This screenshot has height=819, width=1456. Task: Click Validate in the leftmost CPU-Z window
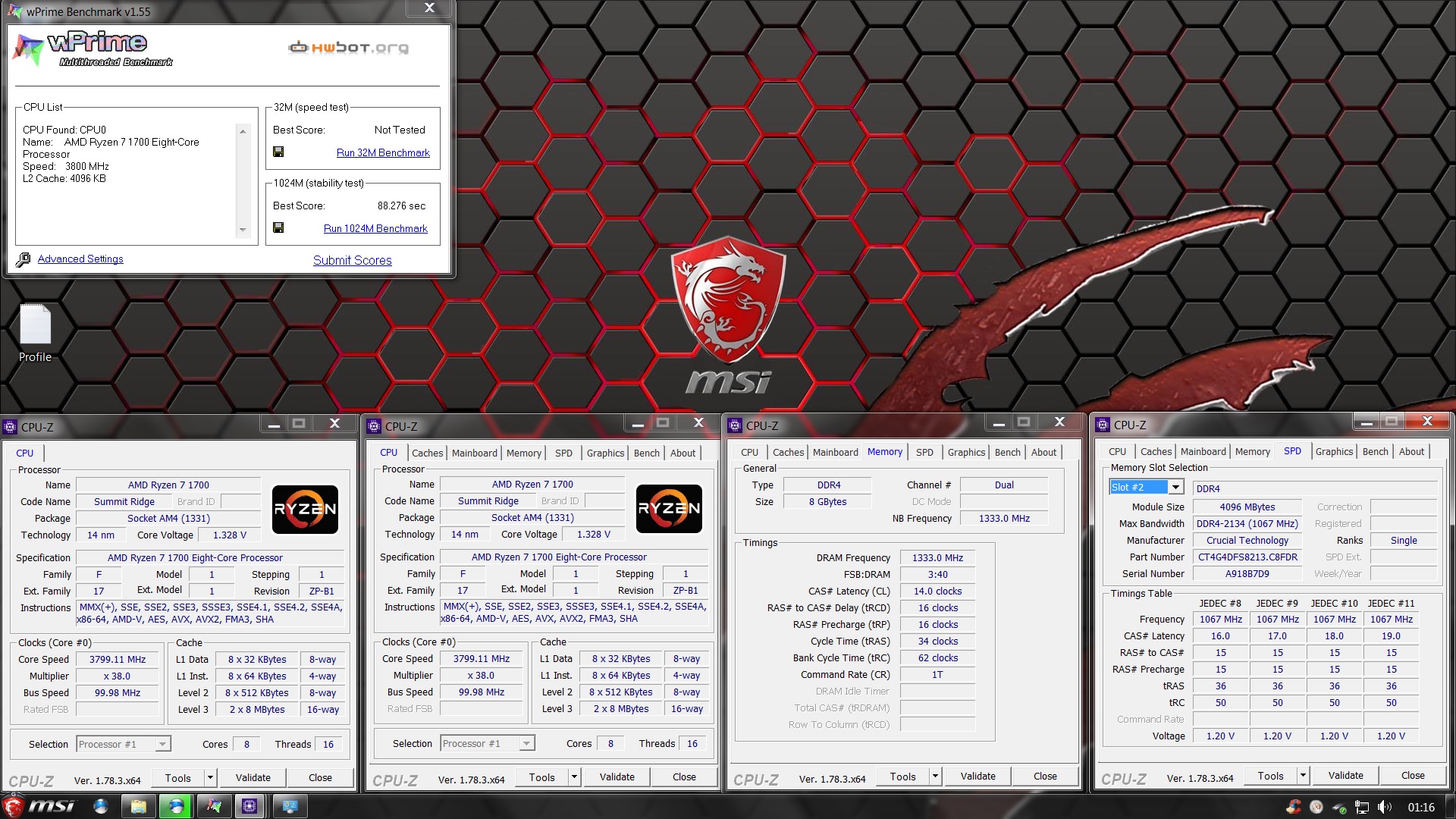pyautogui.click(x=253, y=778)
